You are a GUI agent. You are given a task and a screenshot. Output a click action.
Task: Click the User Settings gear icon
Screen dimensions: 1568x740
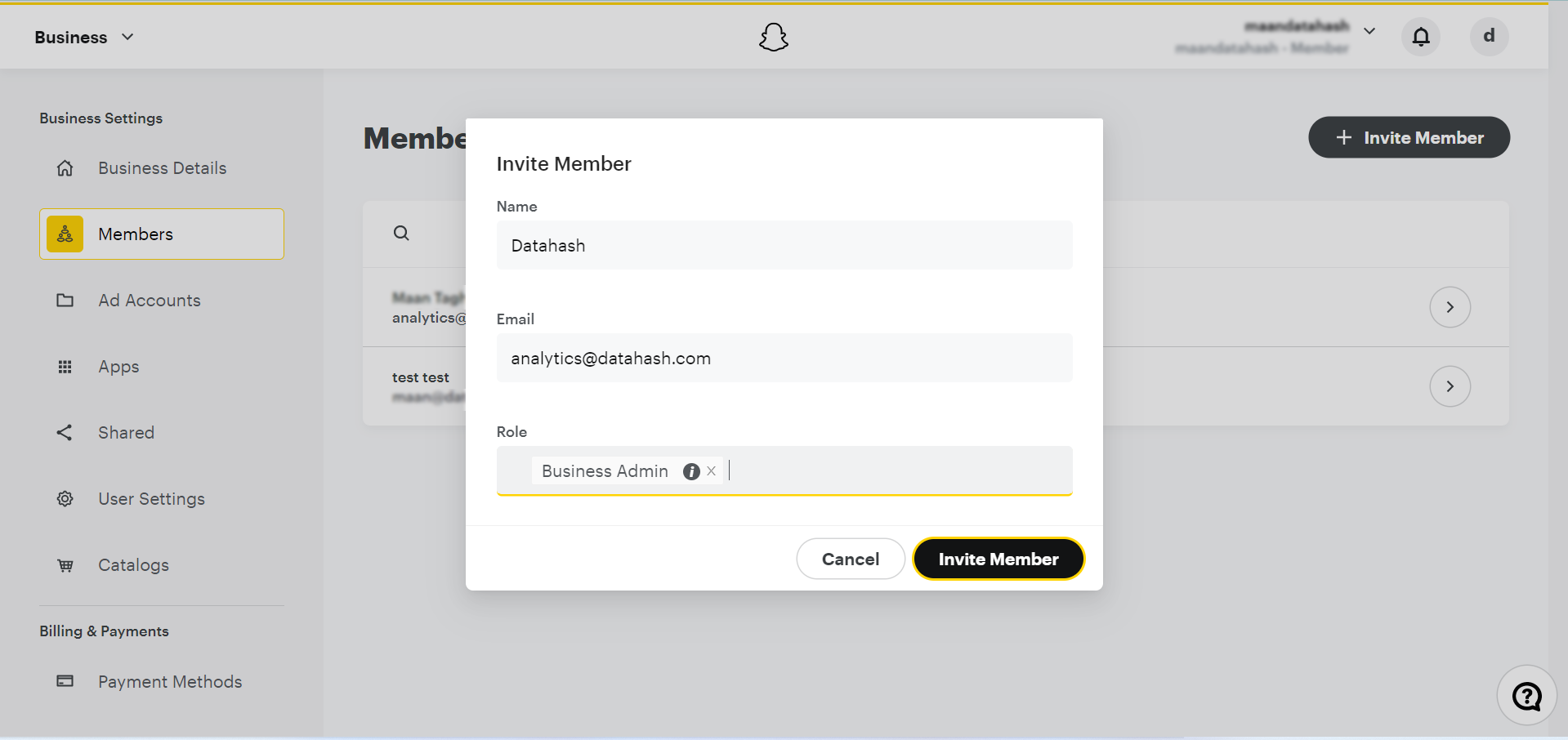coord(65,499)
